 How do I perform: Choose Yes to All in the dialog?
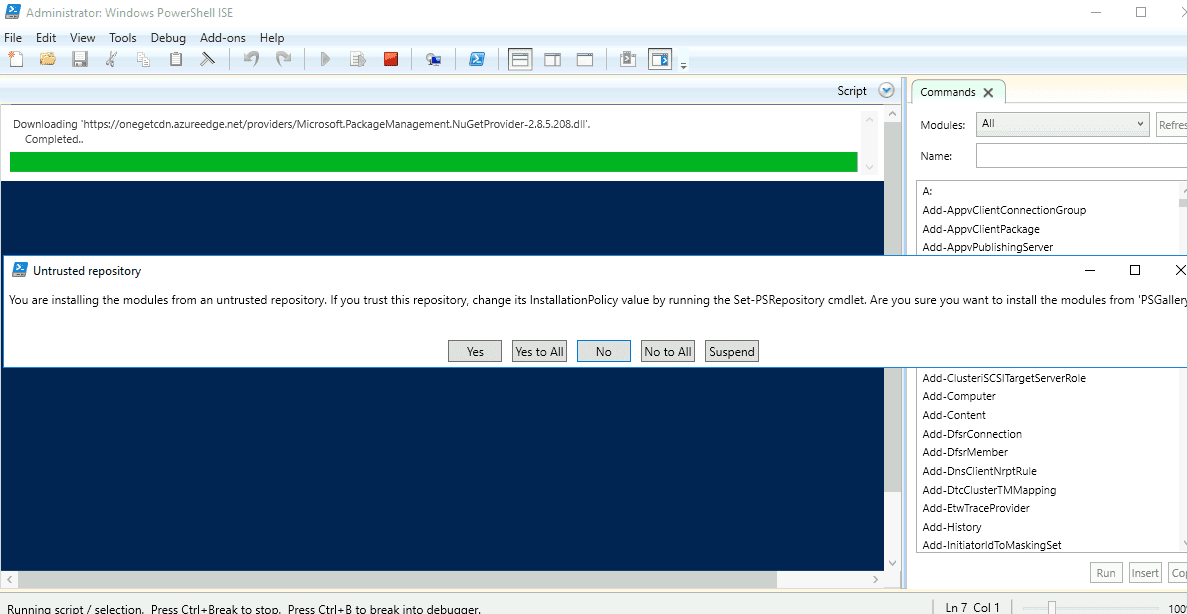539,351
